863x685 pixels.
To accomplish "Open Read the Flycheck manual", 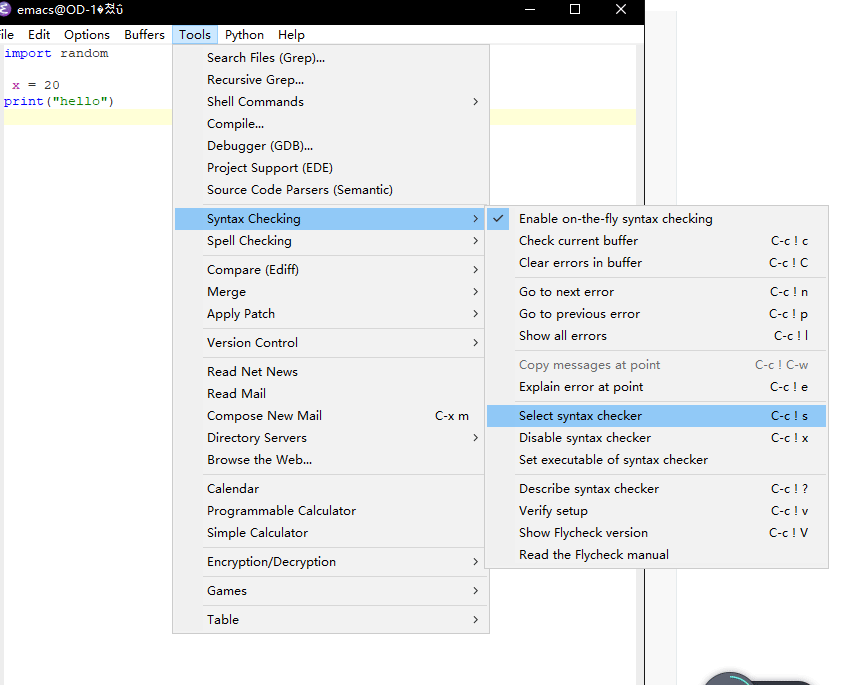I will click(593, 555).
